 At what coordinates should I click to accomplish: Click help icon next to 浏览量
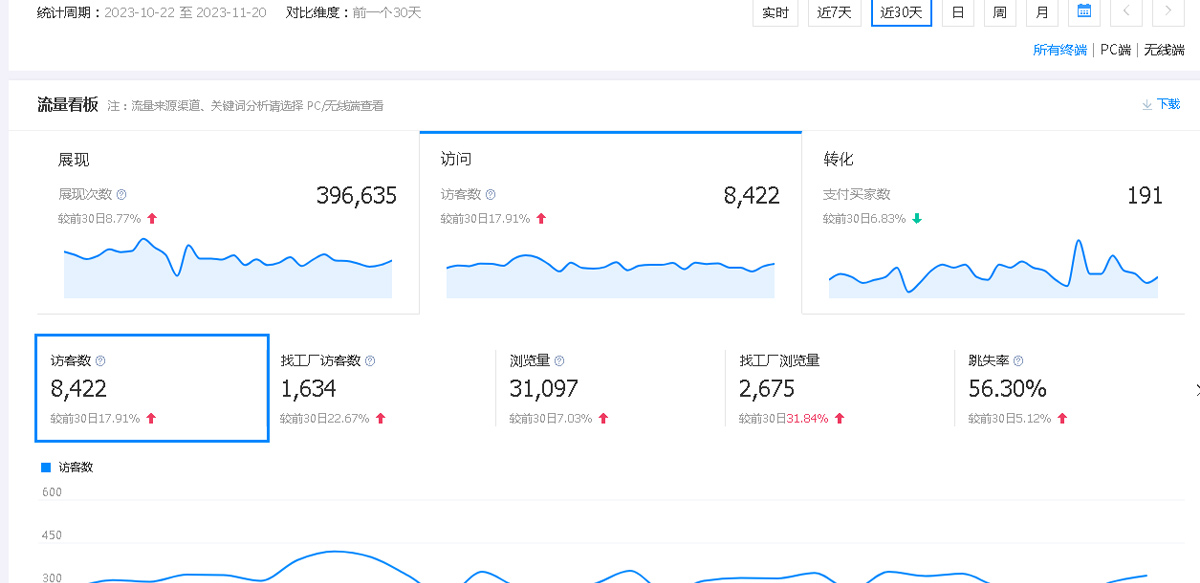(559, 361)
